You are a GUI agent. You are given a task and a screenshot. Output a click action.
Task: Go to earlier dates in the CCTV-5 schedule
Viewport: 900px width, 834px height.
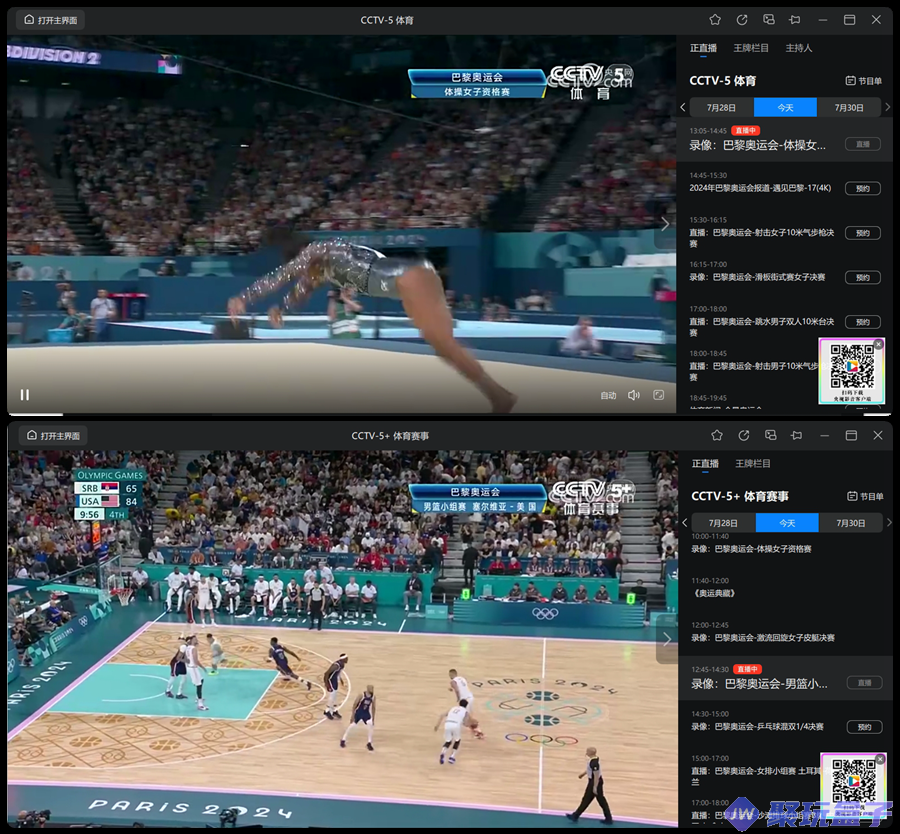(682, 107)
